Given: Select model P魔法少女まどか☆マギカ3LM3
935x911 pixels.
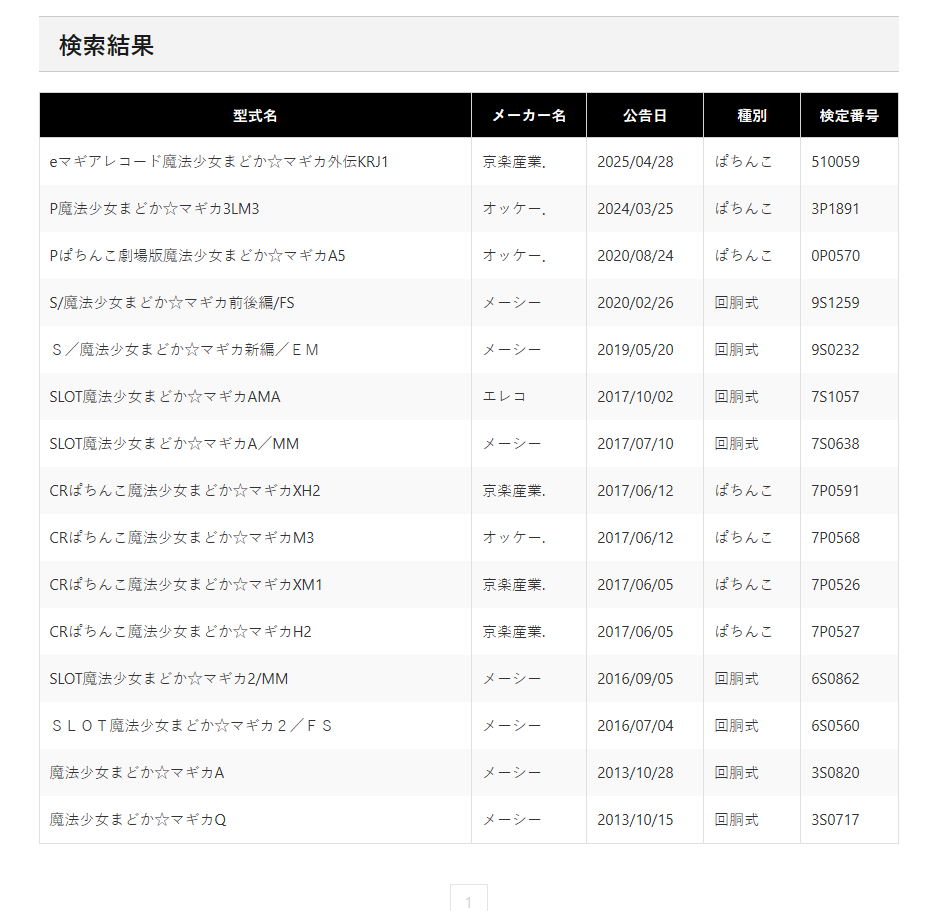Looking at the screenshot, I should coord(154,209).
